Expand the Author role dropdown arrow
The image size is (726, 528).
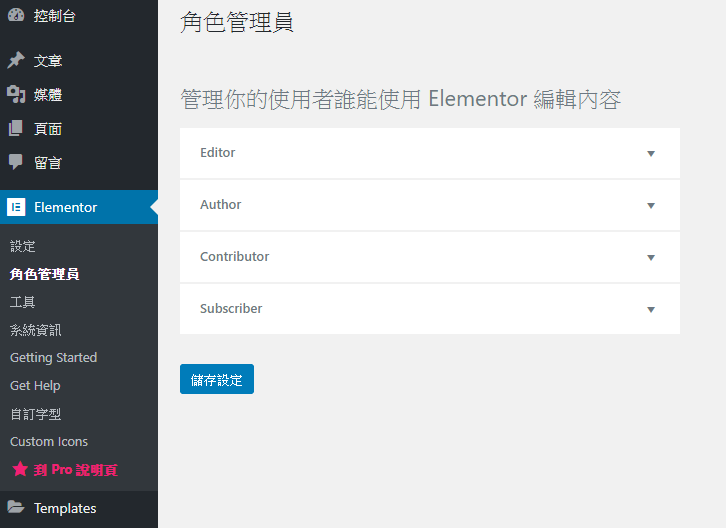coord(651,205)
